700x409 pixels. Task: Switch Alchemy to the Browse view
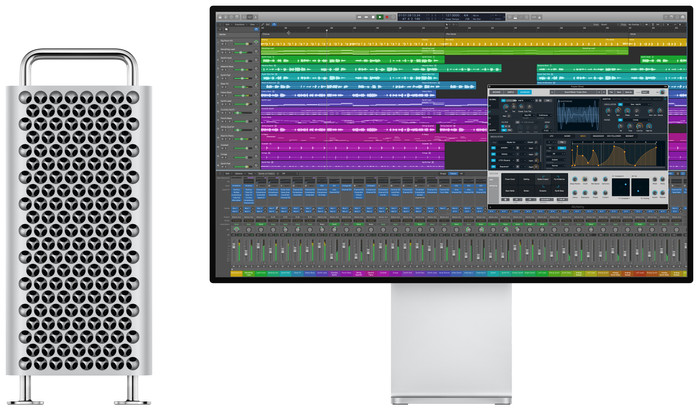(496, 92)
